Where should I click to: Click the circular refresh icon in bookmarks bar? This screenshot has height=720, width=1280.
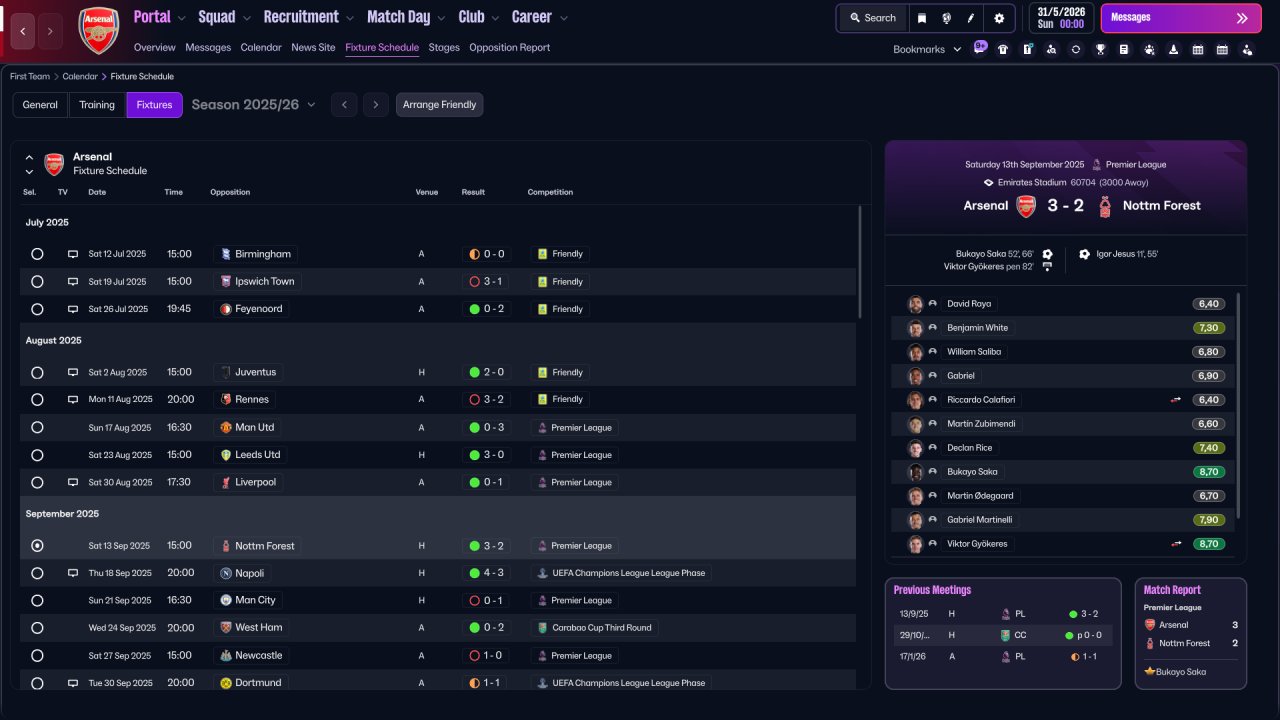tap(1075, 49)
